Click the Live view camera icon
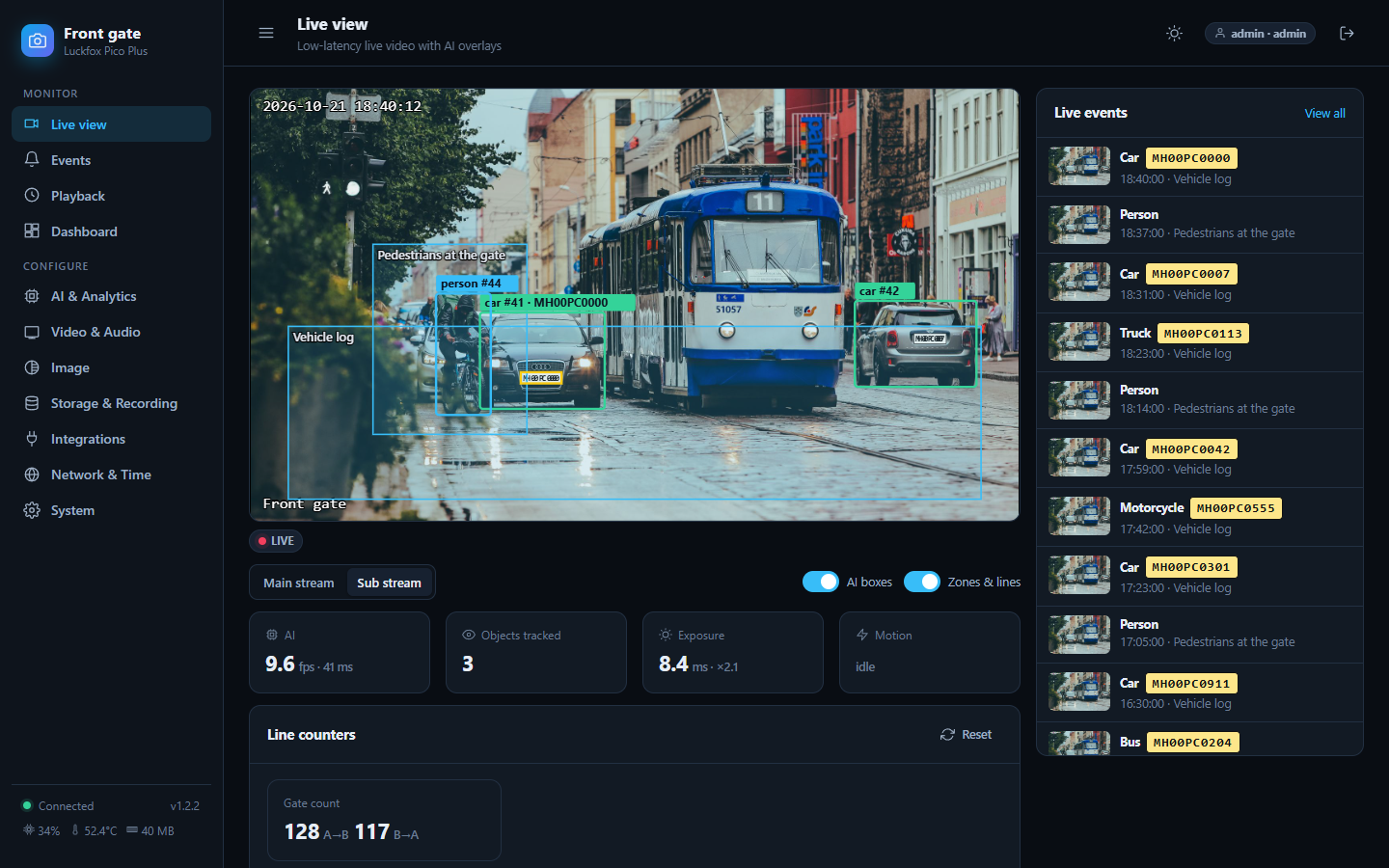 [x=32, y=124]
